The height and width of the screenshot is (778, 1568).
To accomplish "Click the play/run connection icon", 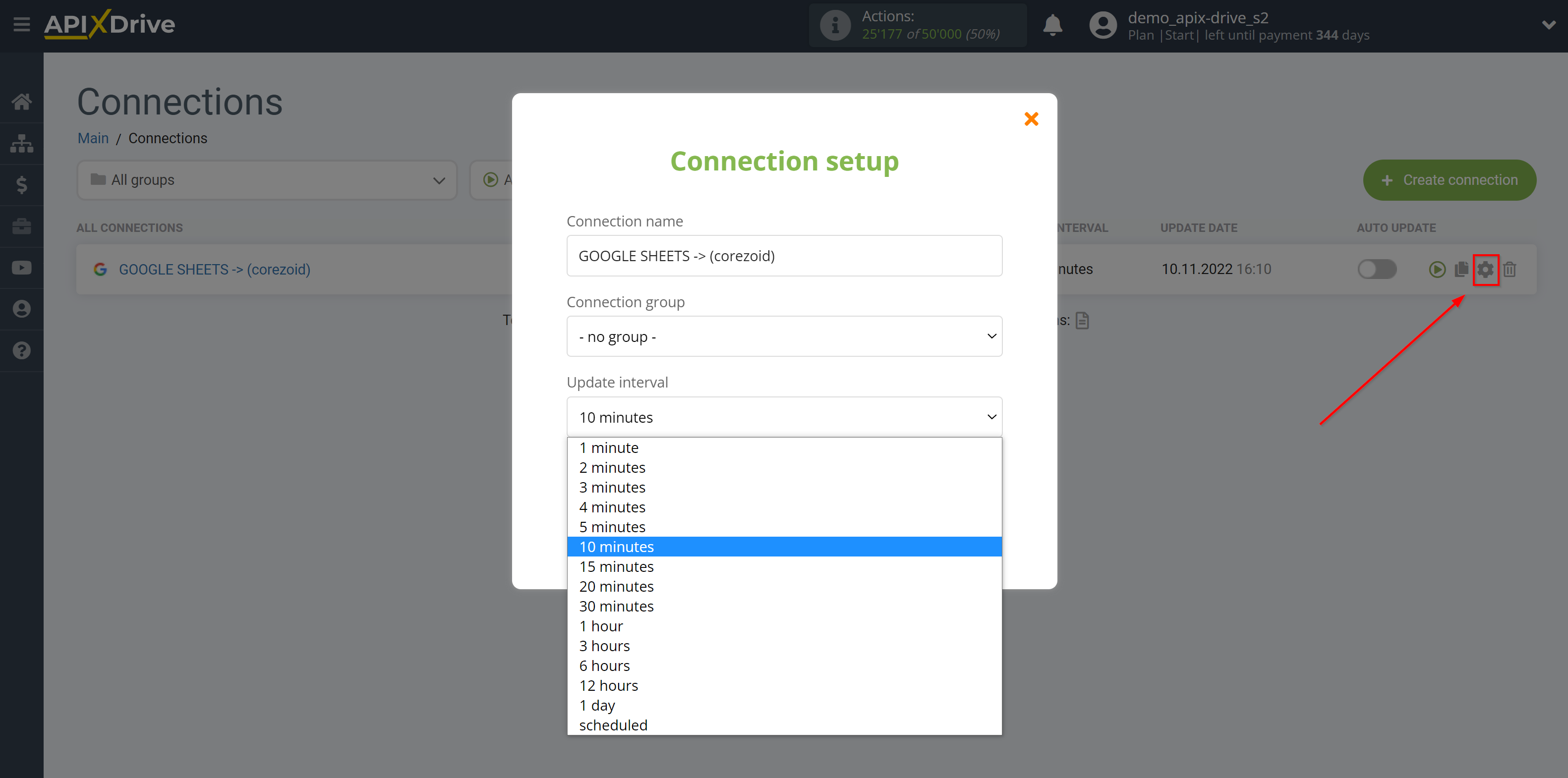I will (x=1437, y=269).
